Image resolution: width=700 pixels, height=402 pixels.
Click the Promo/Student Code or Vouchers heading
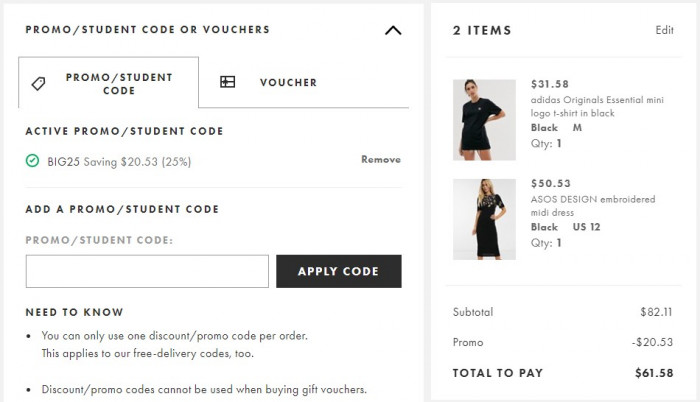pyautogui.click(x=148, y=29)
